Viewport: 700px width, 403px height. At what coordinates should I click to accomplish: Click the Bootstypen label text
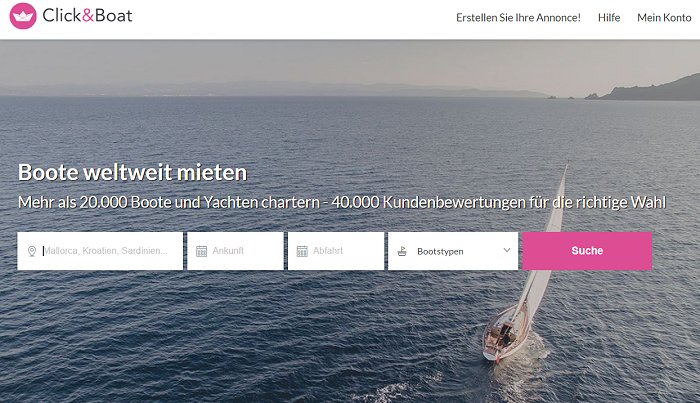click(x=440, y=251)
